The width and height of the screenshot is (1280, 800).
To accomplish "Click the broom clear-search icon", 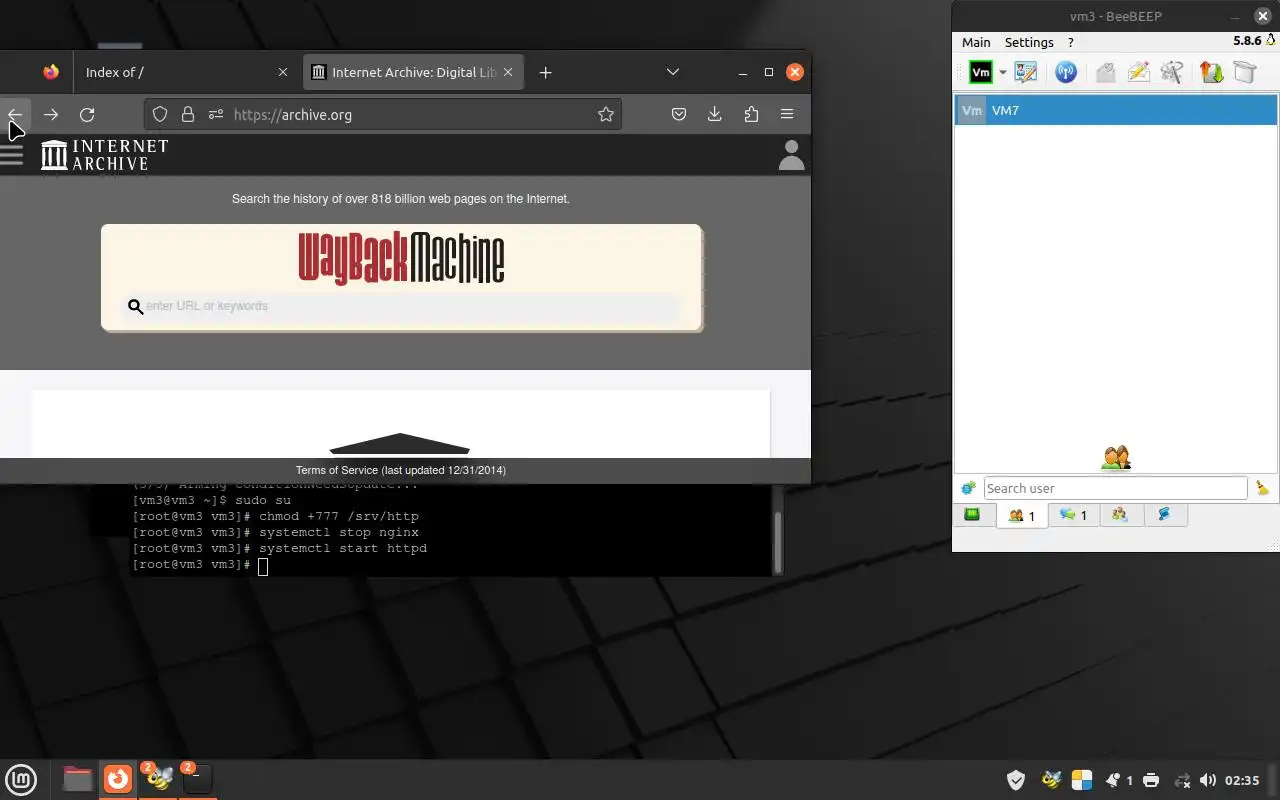I will (1262, 488).
